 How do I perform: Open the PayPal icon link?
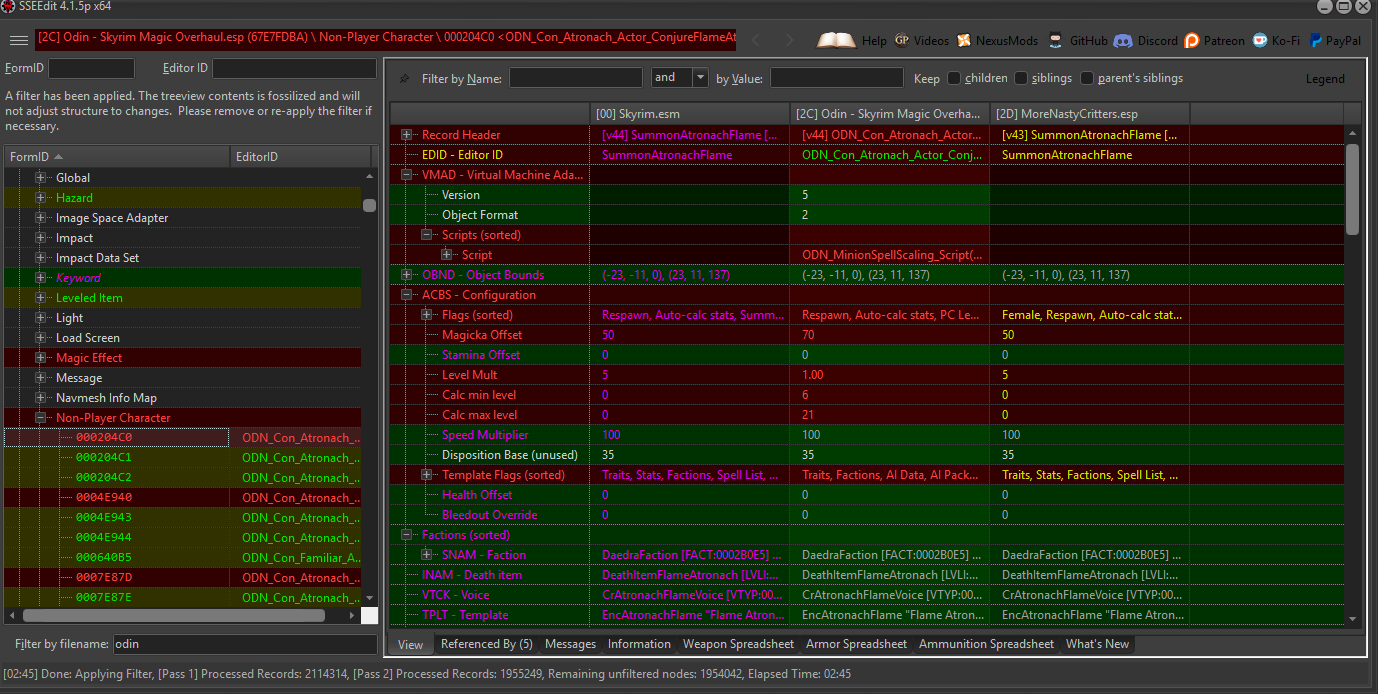(1315, 41)
